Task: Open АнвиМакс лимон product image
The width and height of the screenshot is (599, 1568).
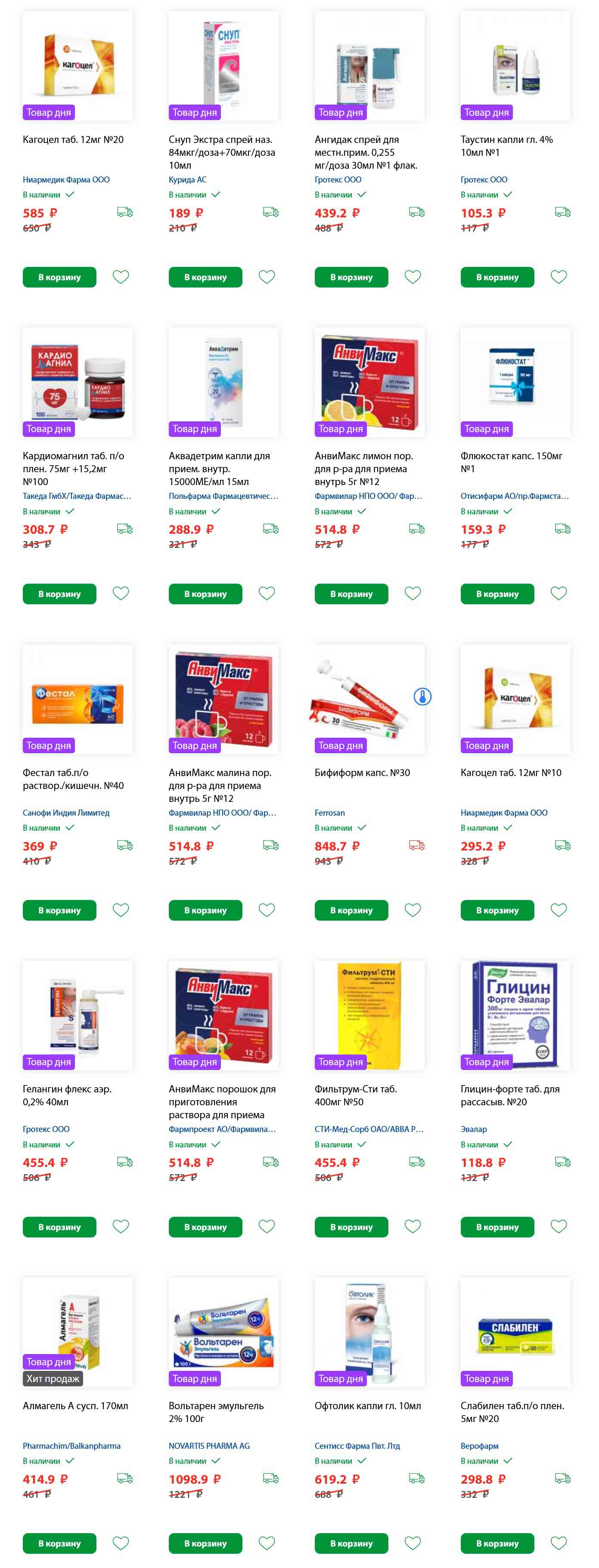Action: (369, 382)
